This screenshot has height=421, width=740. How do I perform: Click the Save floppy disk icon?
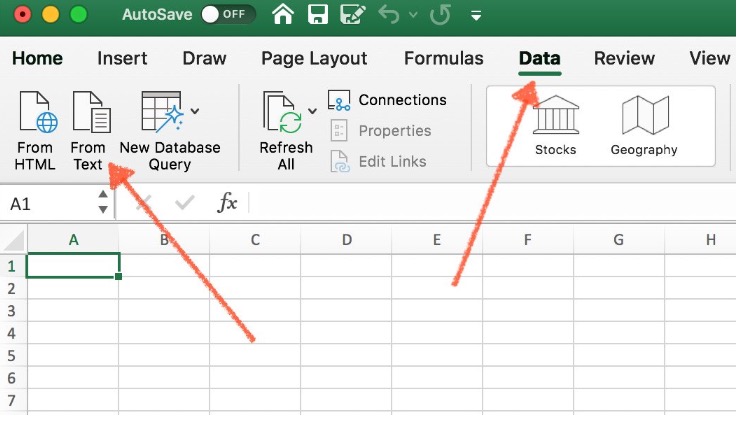(x=318, y=15)
